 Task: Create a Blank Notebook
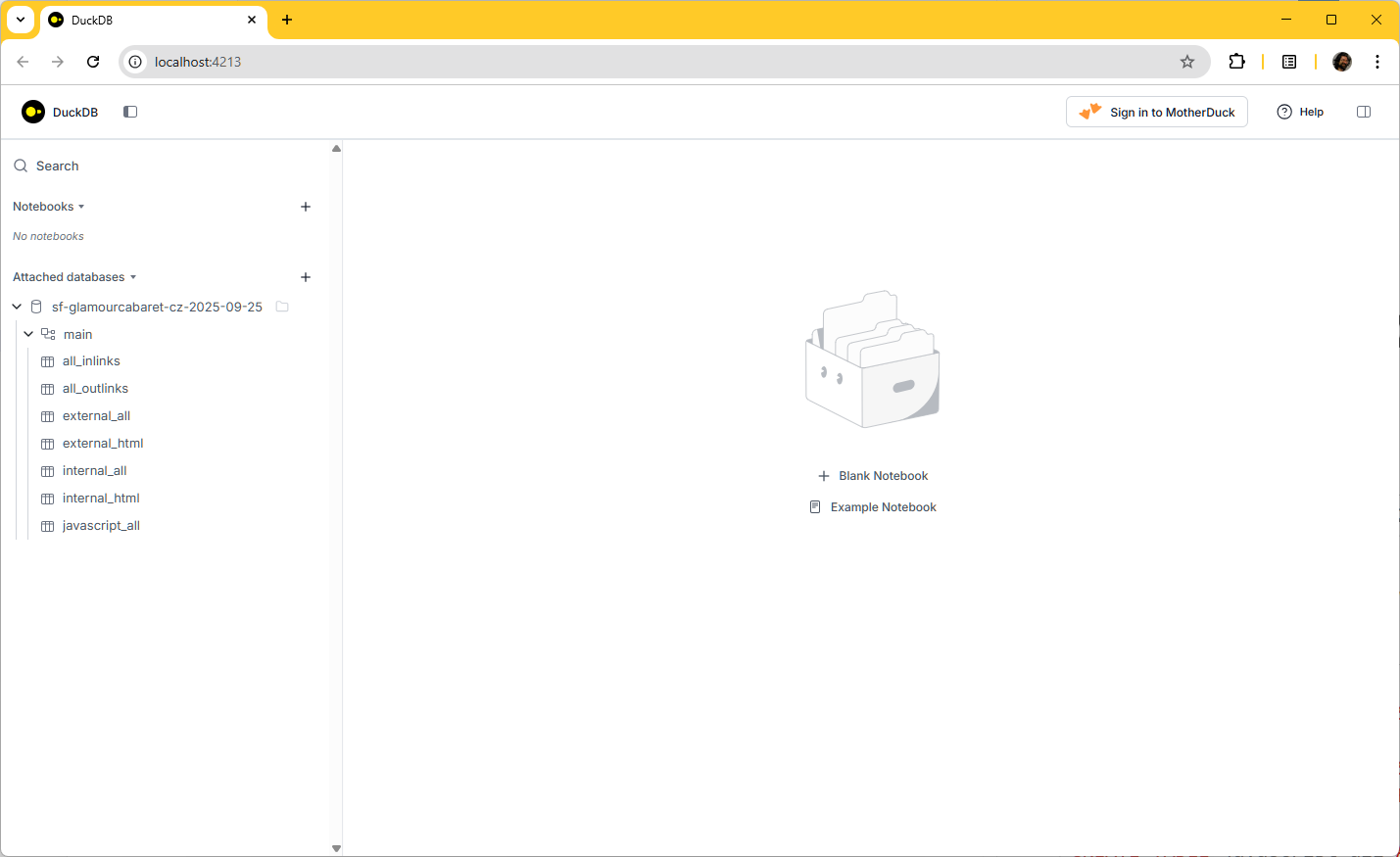tap(873, 476)
